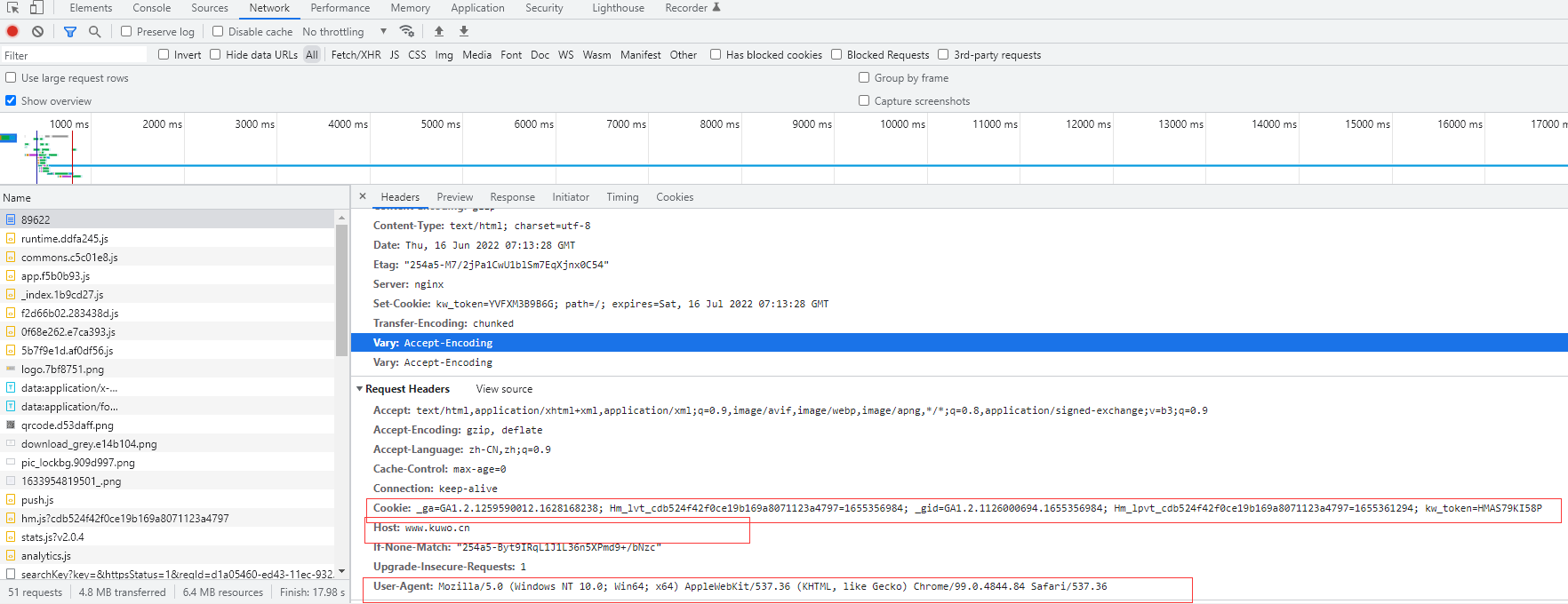
Task: Filter requests by CSS type
Action: click(417, 55)
